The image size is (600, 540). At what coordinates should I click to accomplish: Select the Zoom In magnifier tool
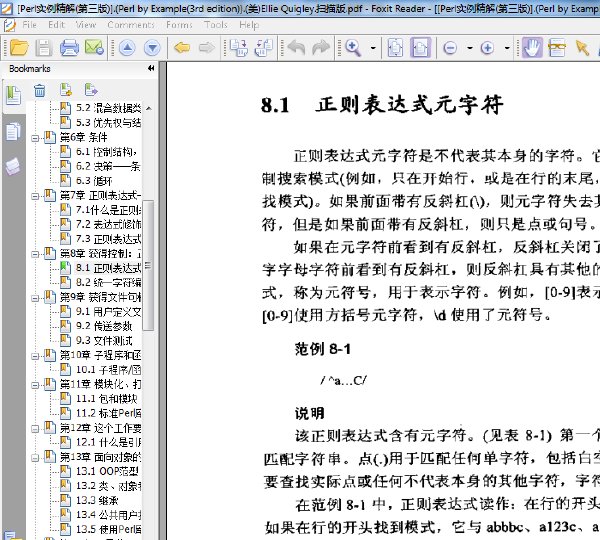[x=353, y=48]
